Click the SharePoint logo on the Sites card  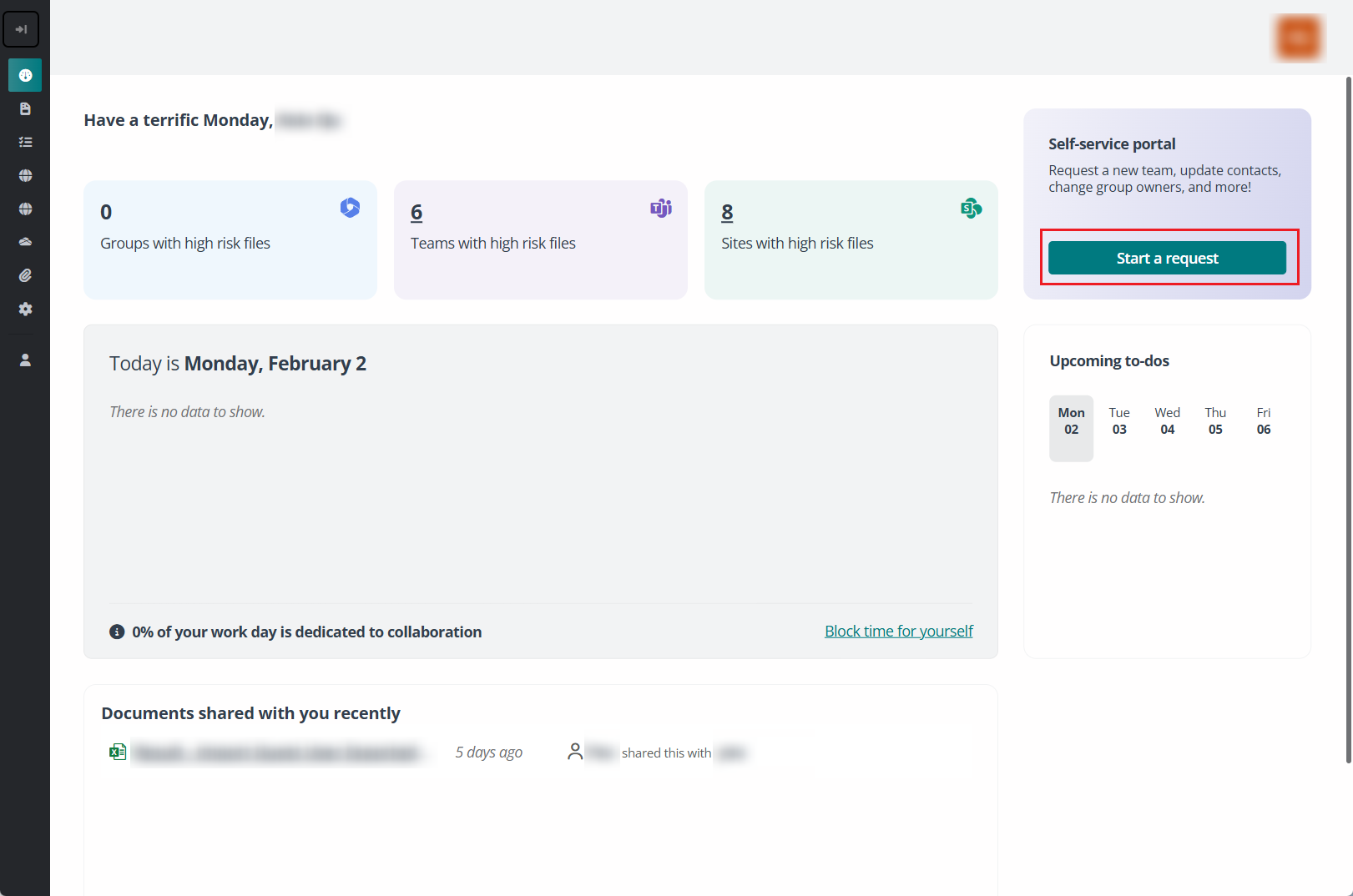coord(971,208)
